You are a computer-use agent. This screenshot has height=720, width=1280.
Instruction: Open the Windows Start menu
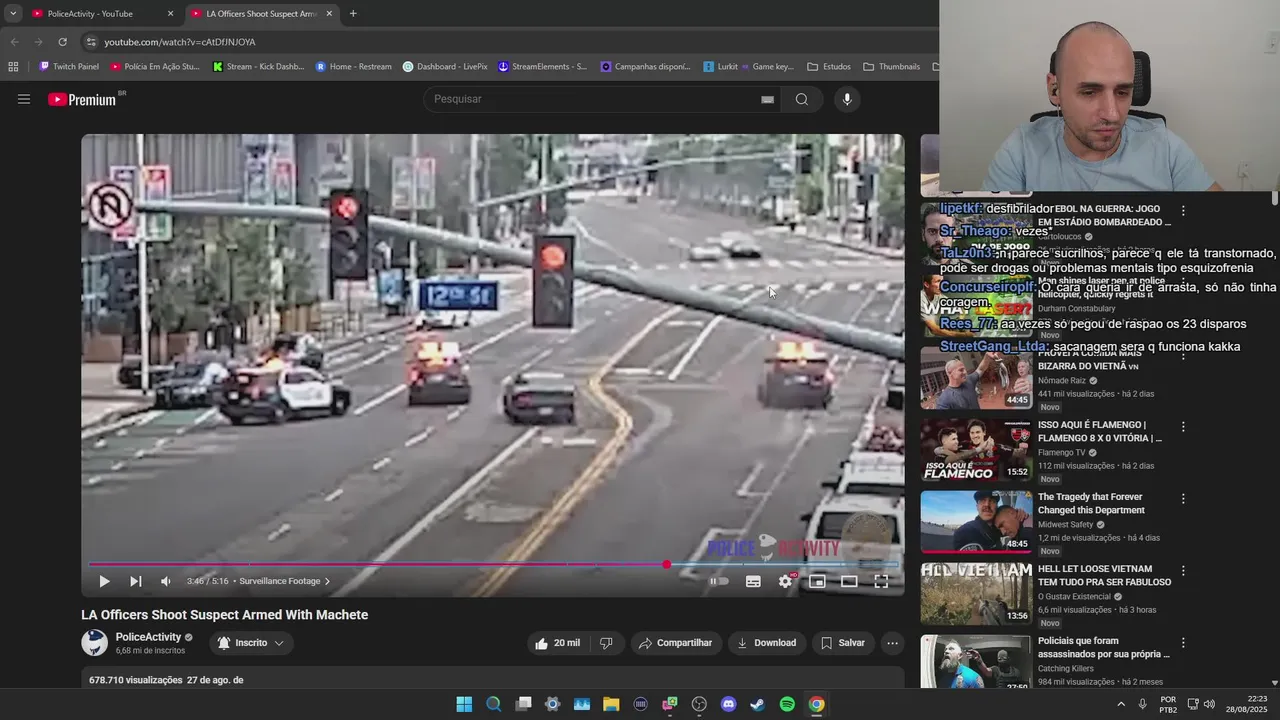tap(464, 704)
